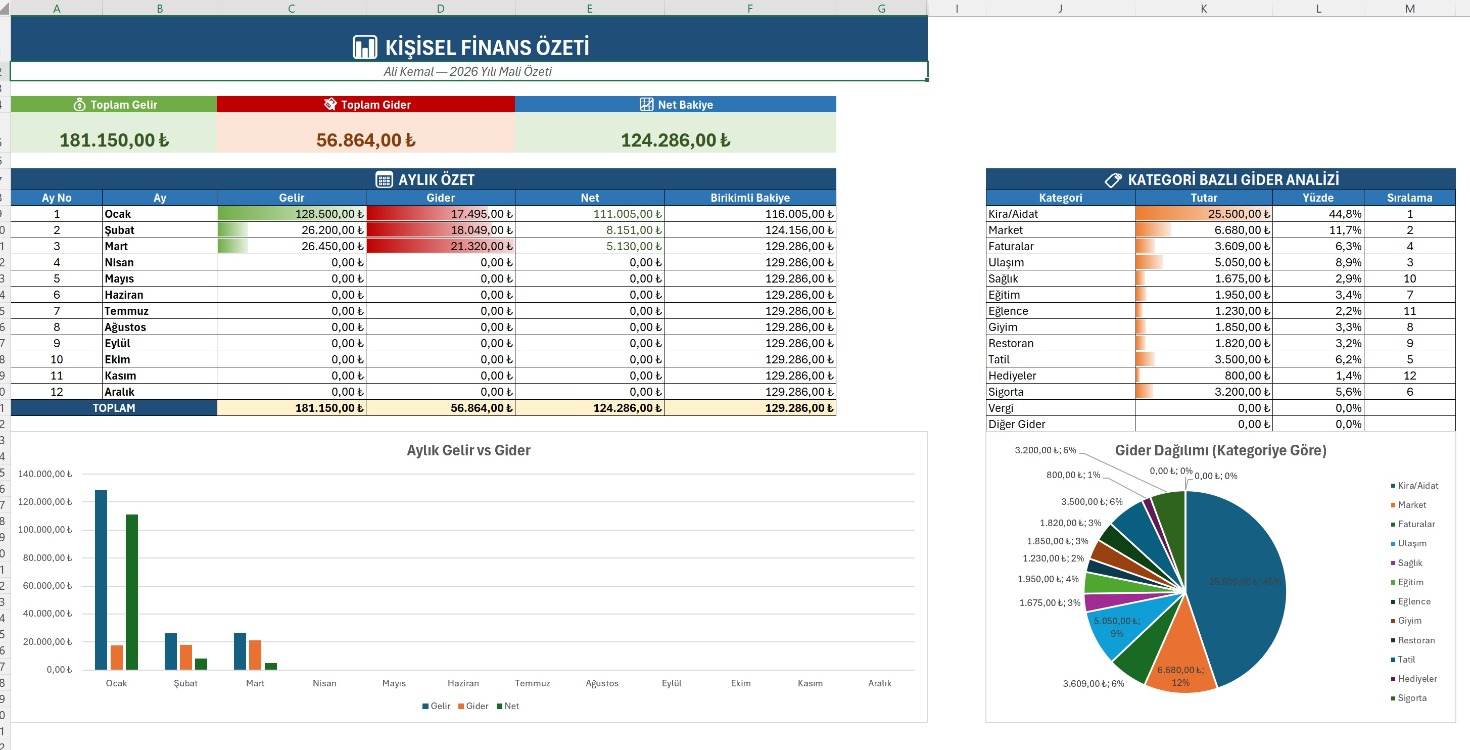Screen dimensions: 1470x750
Task: Select Mart net cell 5.130,00 ₺
Action: pyautogui.click(x=590, y=246)
